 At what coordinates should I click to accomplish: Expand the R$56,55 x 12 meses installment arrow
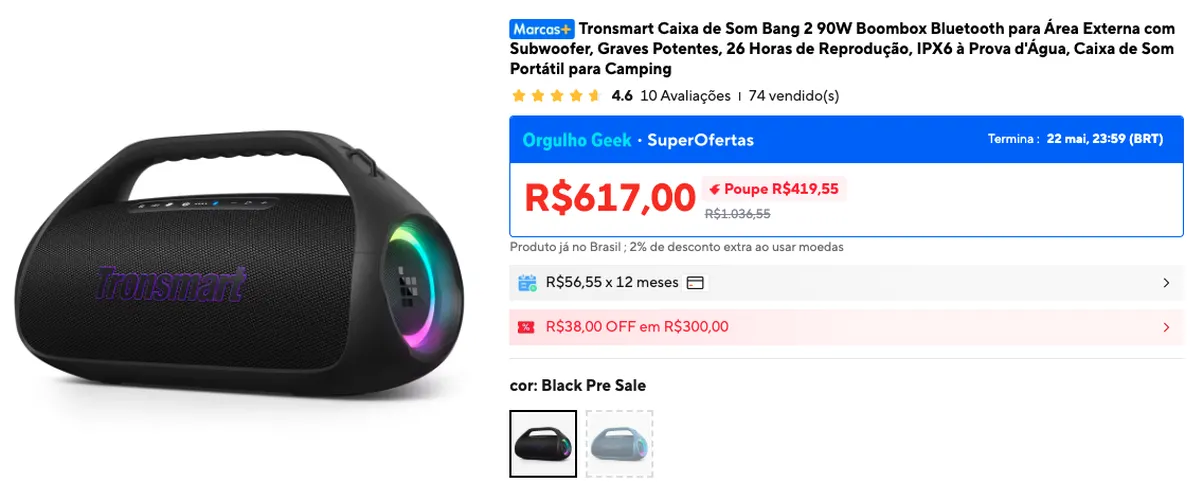tap(1166, 283)
